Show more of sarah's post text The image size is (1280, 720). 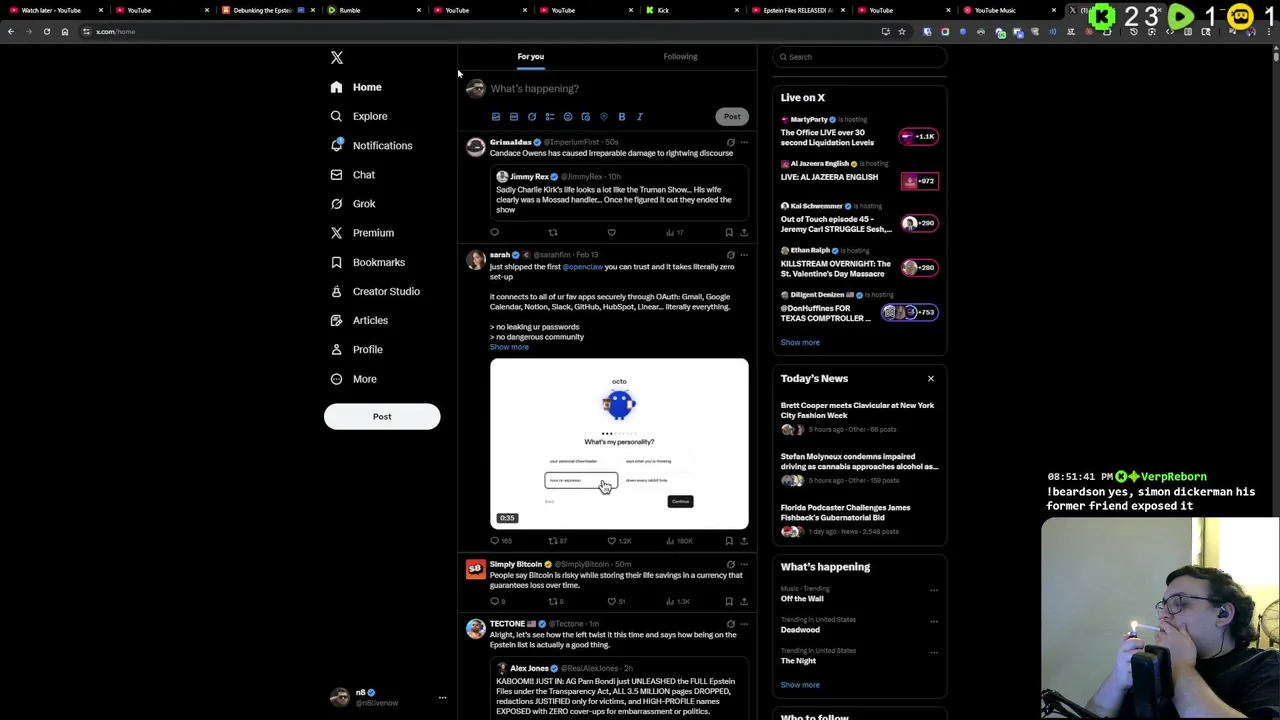pyautogui.click(x=509, y=347)
